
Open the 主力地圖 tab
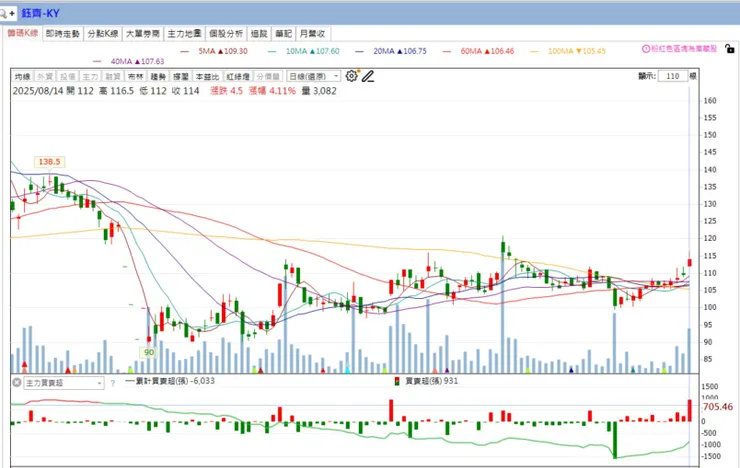coord(185,33)
